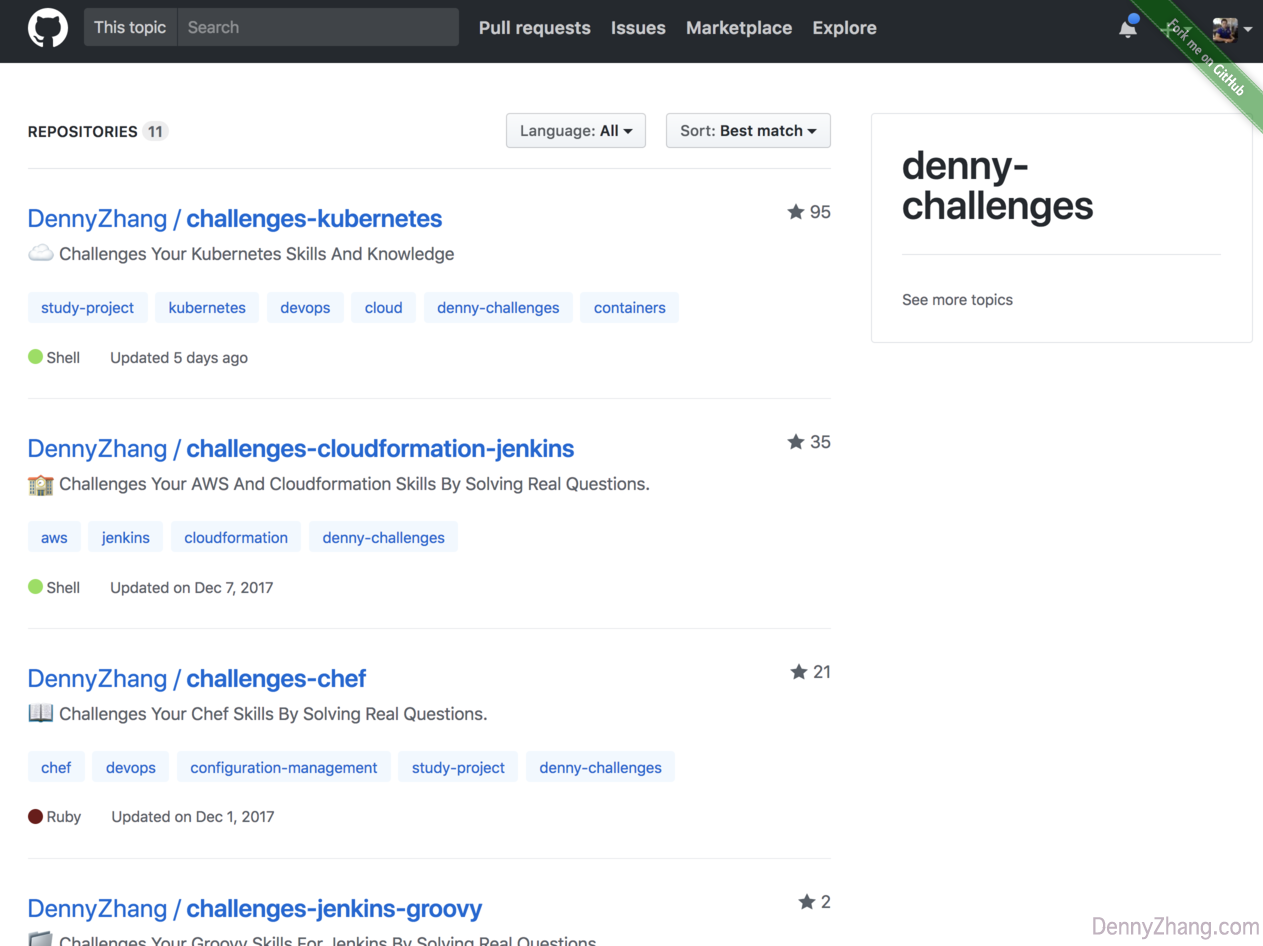The height and width of the screenshot is (946, 1263).
Task: Focus the Search input field
Action: click(x=318, y=28)
